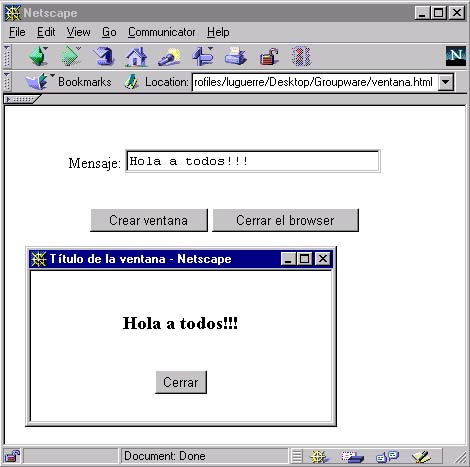
Task: Click the Stop traffic light icon
Action: [x=301, y=56]
